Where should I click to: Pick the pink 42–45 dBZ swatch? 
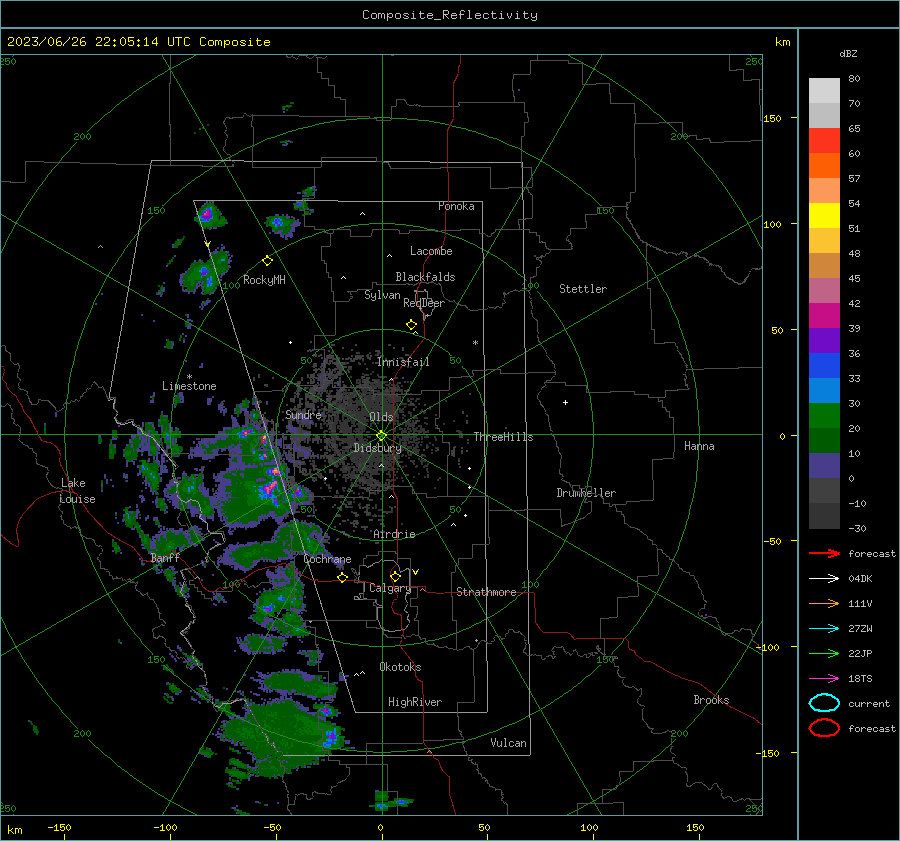[824, 290]
